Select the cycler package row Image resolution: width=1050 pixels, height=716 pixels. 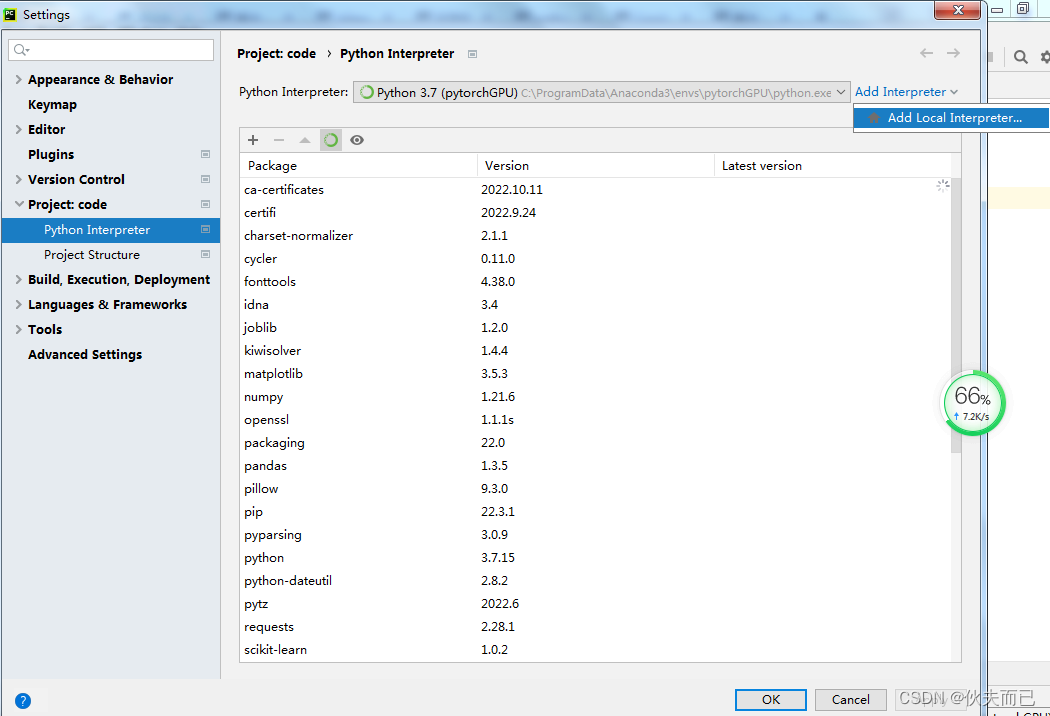click(595, 259)
